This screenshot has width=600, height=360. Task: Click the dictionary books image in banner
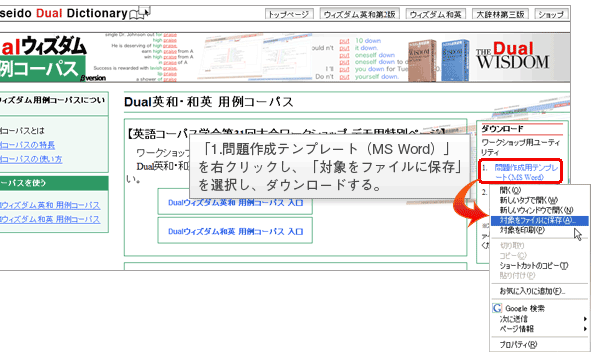[439, 60]
